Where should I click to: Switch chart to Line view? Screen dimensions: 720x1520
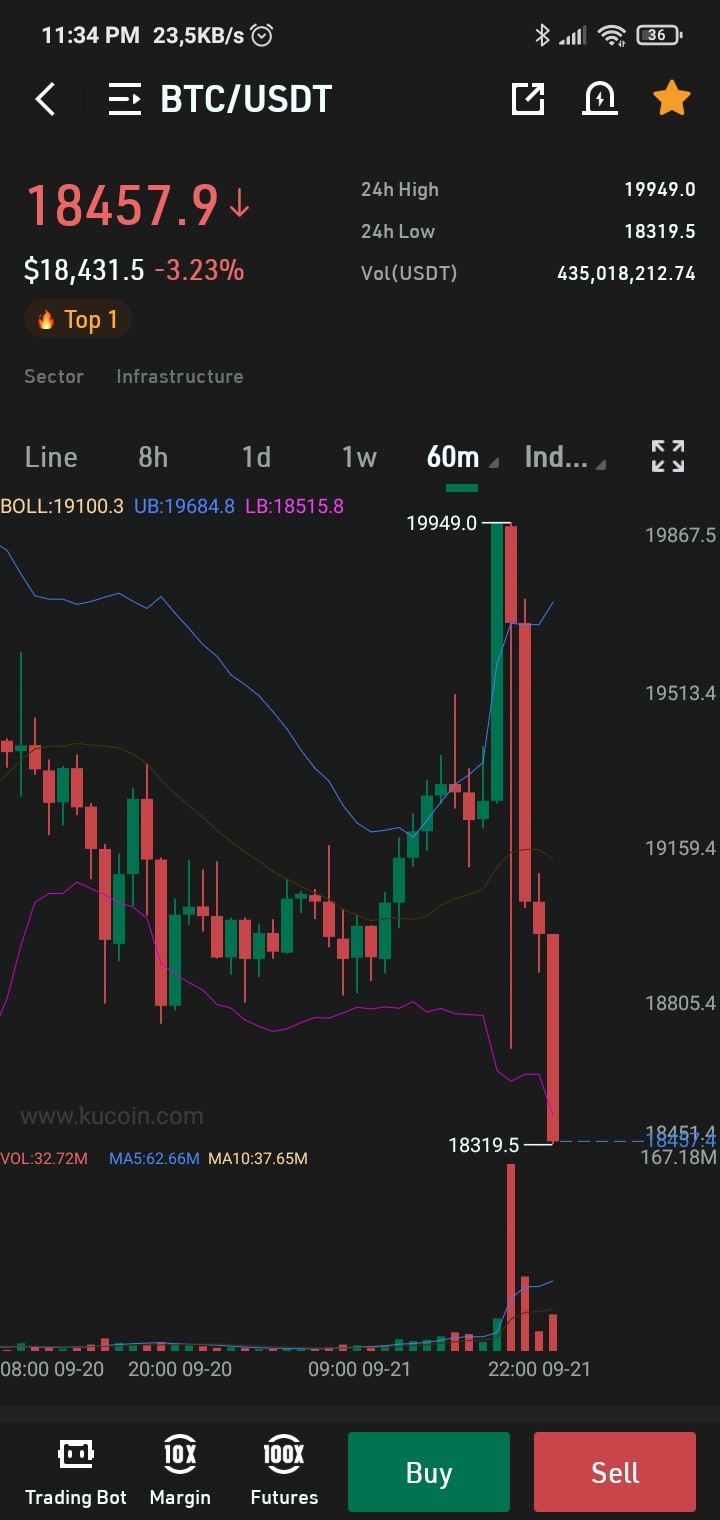click(x=51, y=457)
